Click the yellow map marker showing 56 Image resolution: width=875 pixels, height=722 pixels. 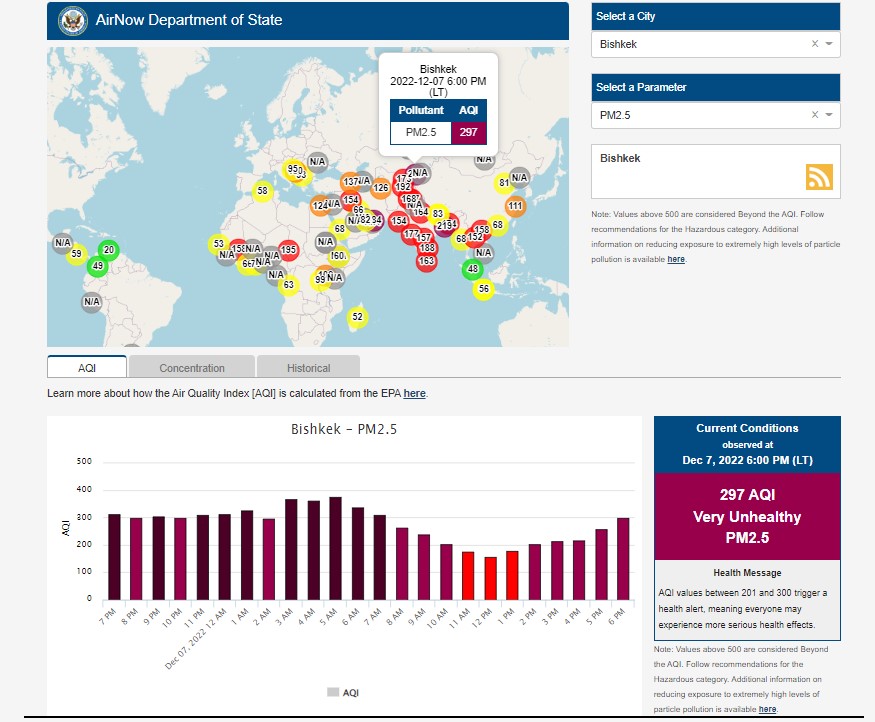point(484,289)
